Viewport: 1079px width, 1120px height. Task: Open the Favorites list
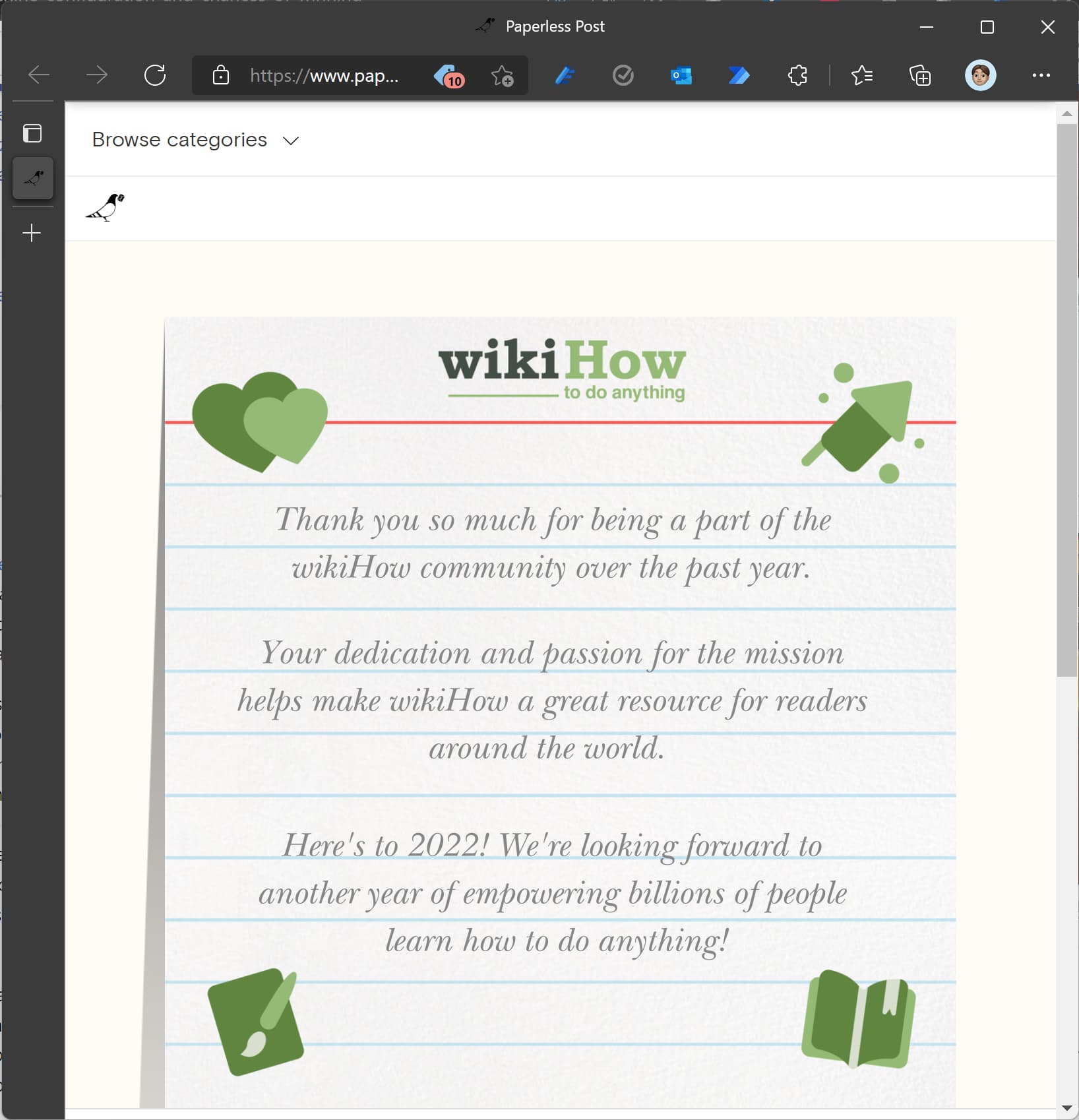click(862, 76)
